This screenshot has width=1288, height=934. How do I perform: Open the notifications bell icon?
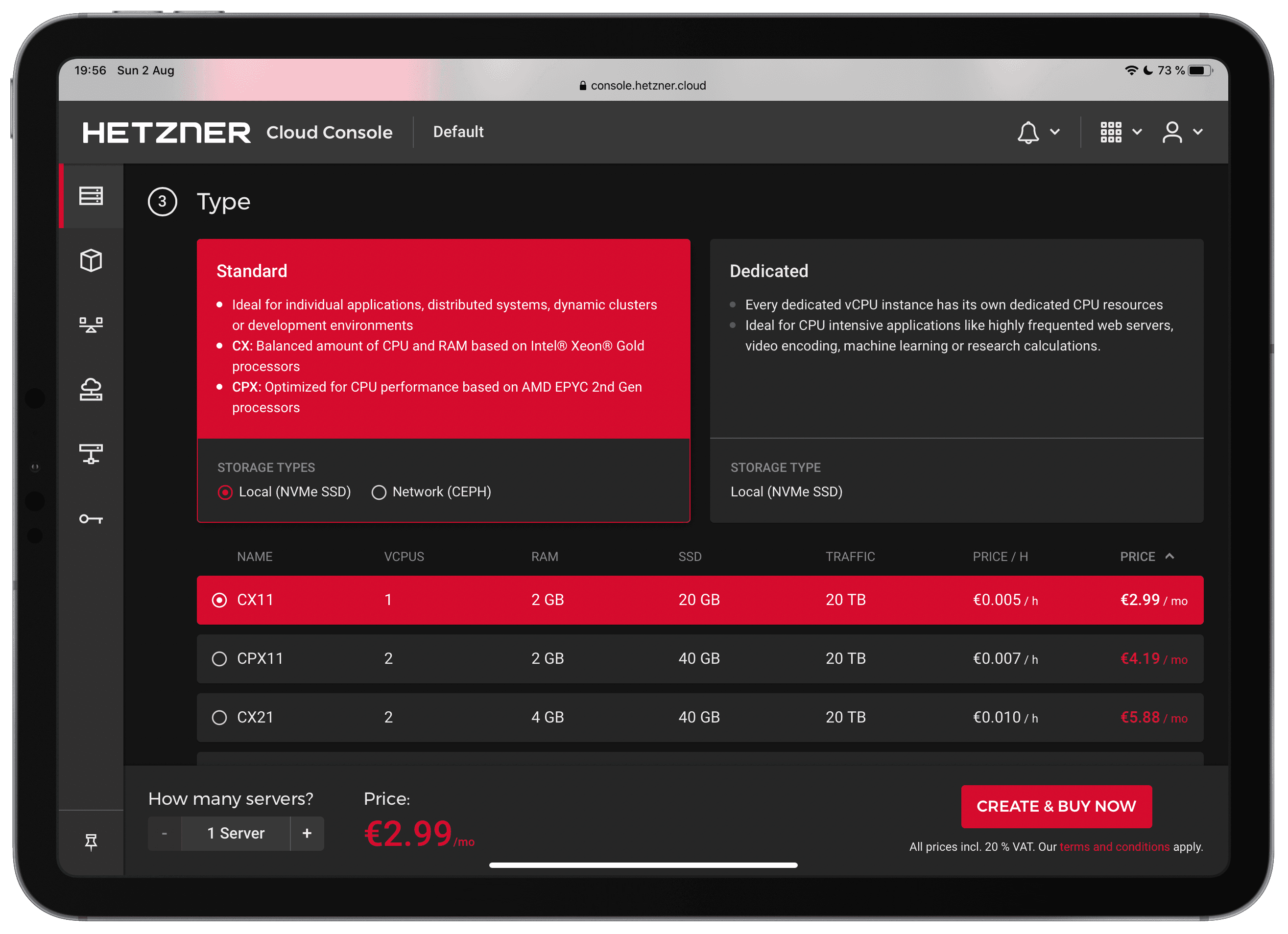click(x=1028, y=132)
